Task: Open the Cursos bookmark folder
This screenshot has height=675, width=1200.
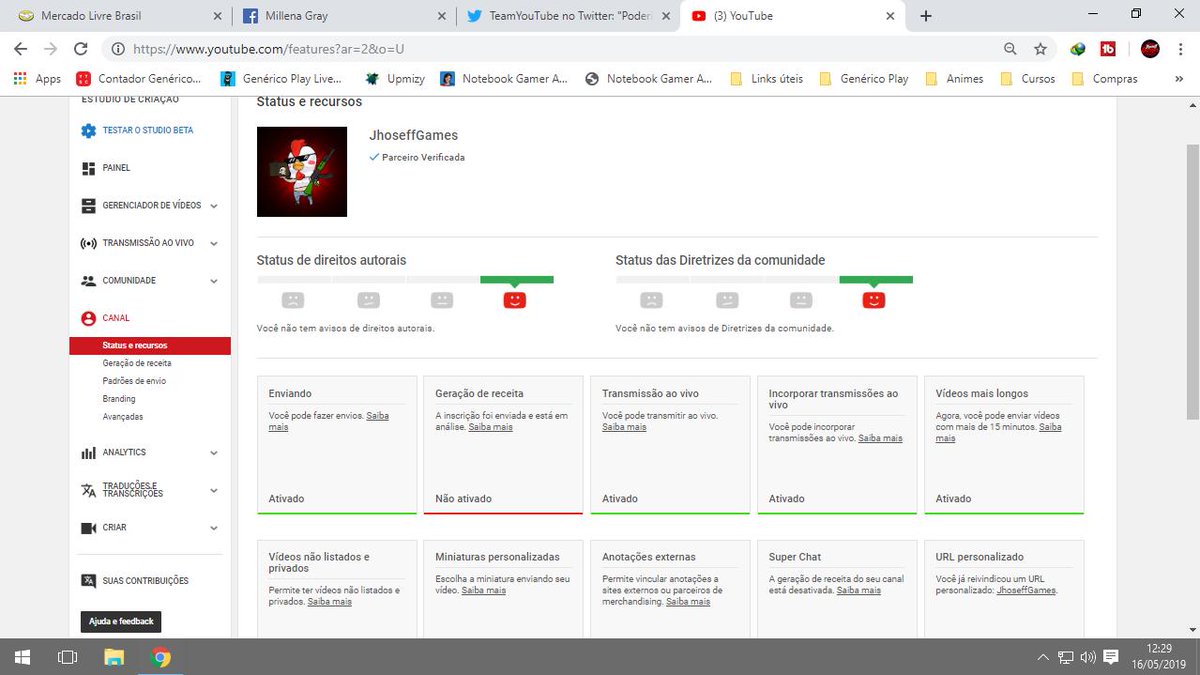Action: click(x=1028, y=78)
